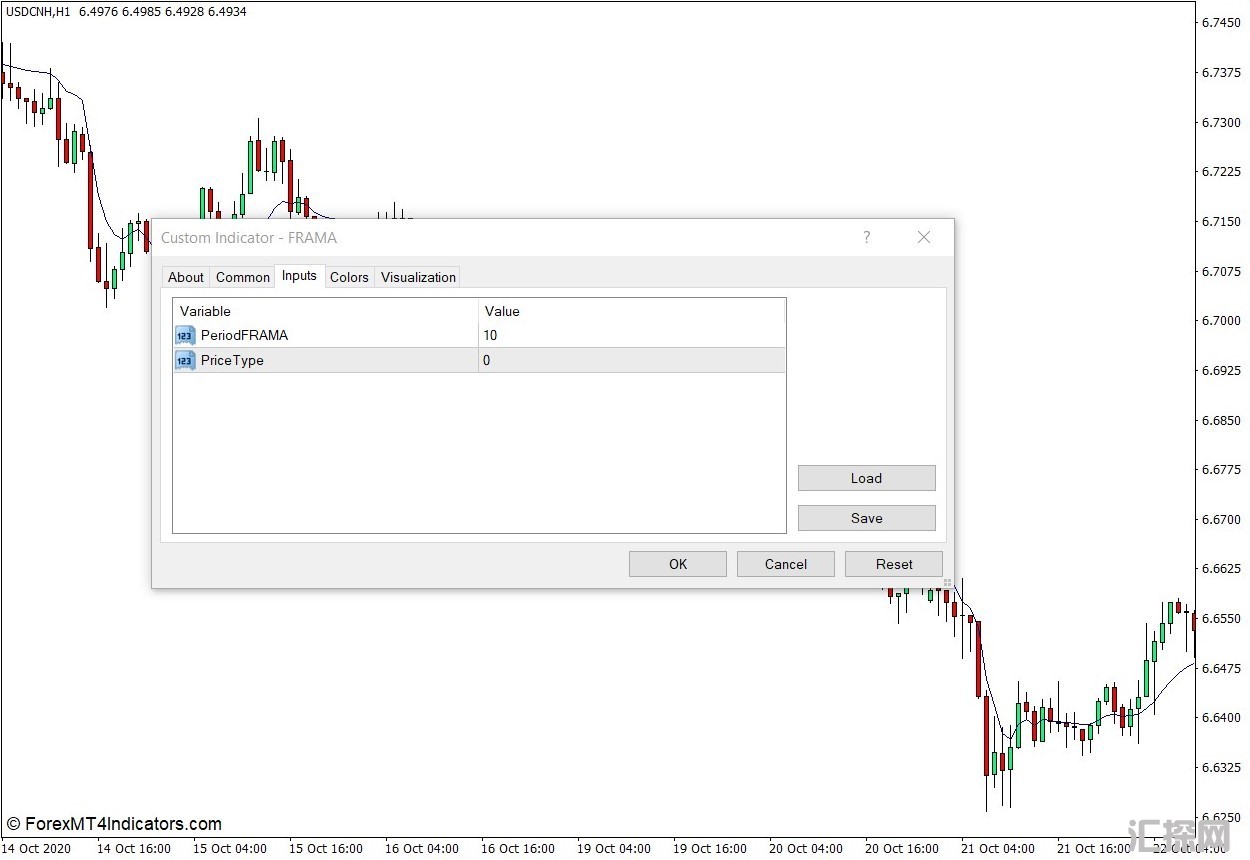
Task: Edit the PeriodFRAMA value field showing 10
Action: click(x=630, y=335)
